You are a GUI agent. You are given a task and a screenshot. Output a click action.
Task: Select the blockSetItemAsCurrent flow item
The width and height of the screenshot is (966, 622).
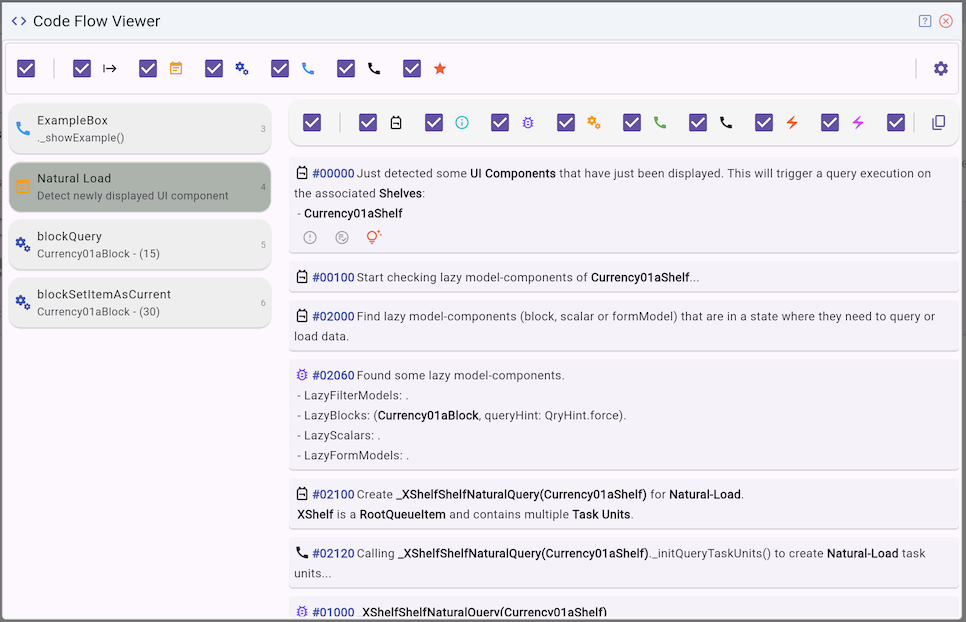[x=140, y=303]
